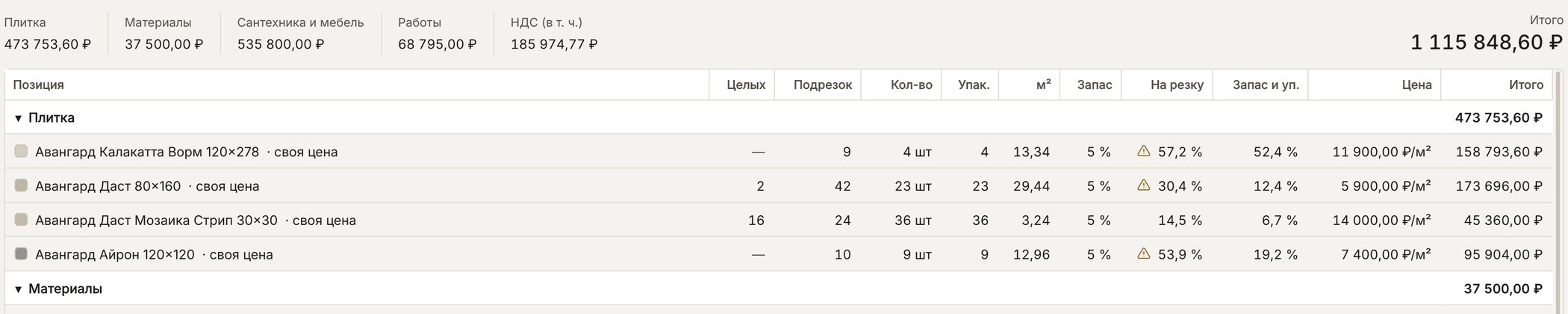The height and width of the screenshot is (314, 1568).
Task: Edit price 11 900,00 ₽/м² of Калакатта
Action: [1381, 152]
